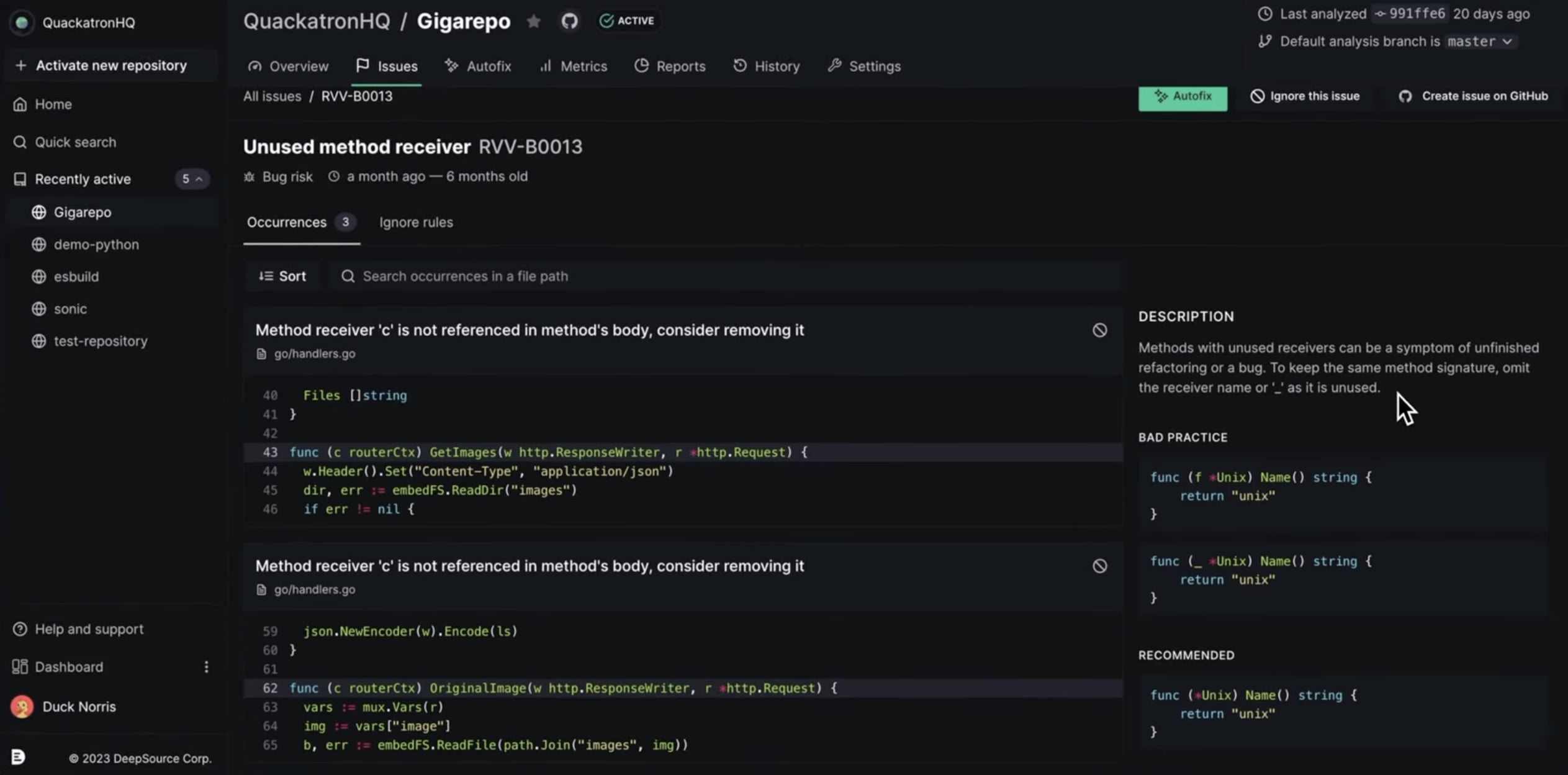1568x775 pixels.
Task: Click the Home icon in sidebar
Action: click(x=20, y=104)
